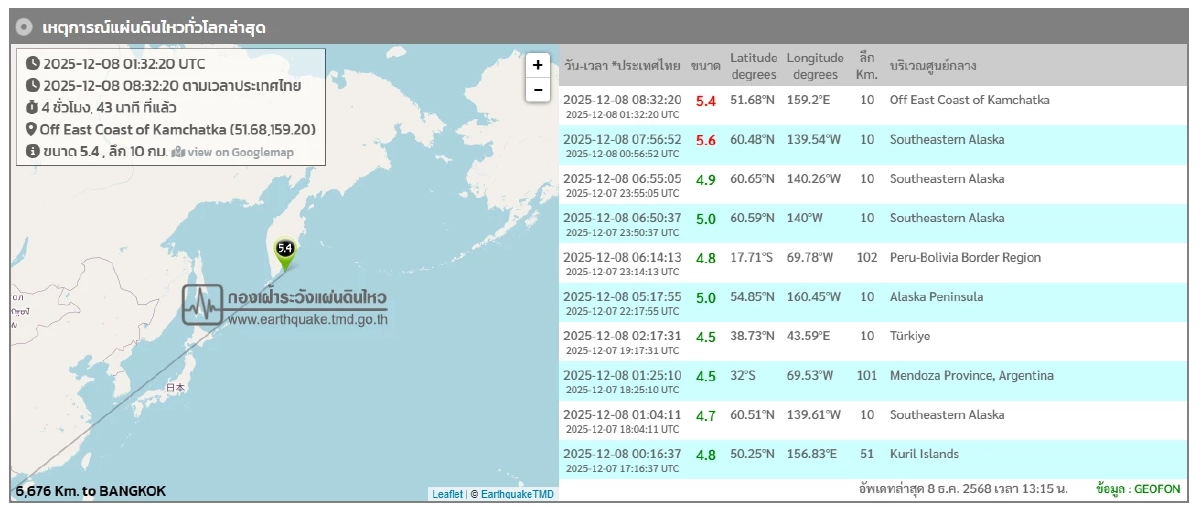Viewport: 1200px width, 515px height.
Task: Select the 5.6 Southeastern Alaska earthquake row
Action: 870,144
